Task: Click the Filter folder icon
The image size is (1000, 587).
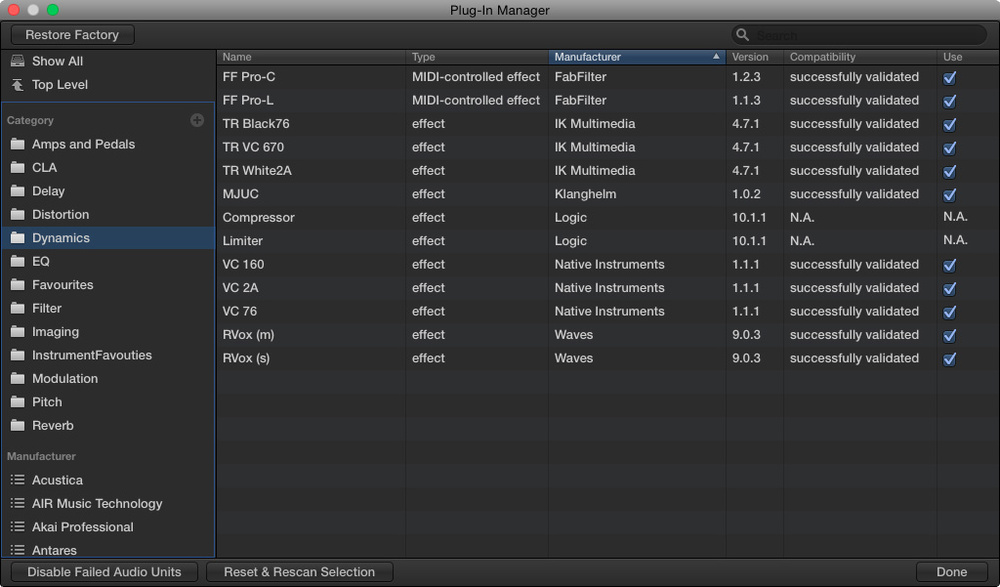Action: (x=18, y=308)
